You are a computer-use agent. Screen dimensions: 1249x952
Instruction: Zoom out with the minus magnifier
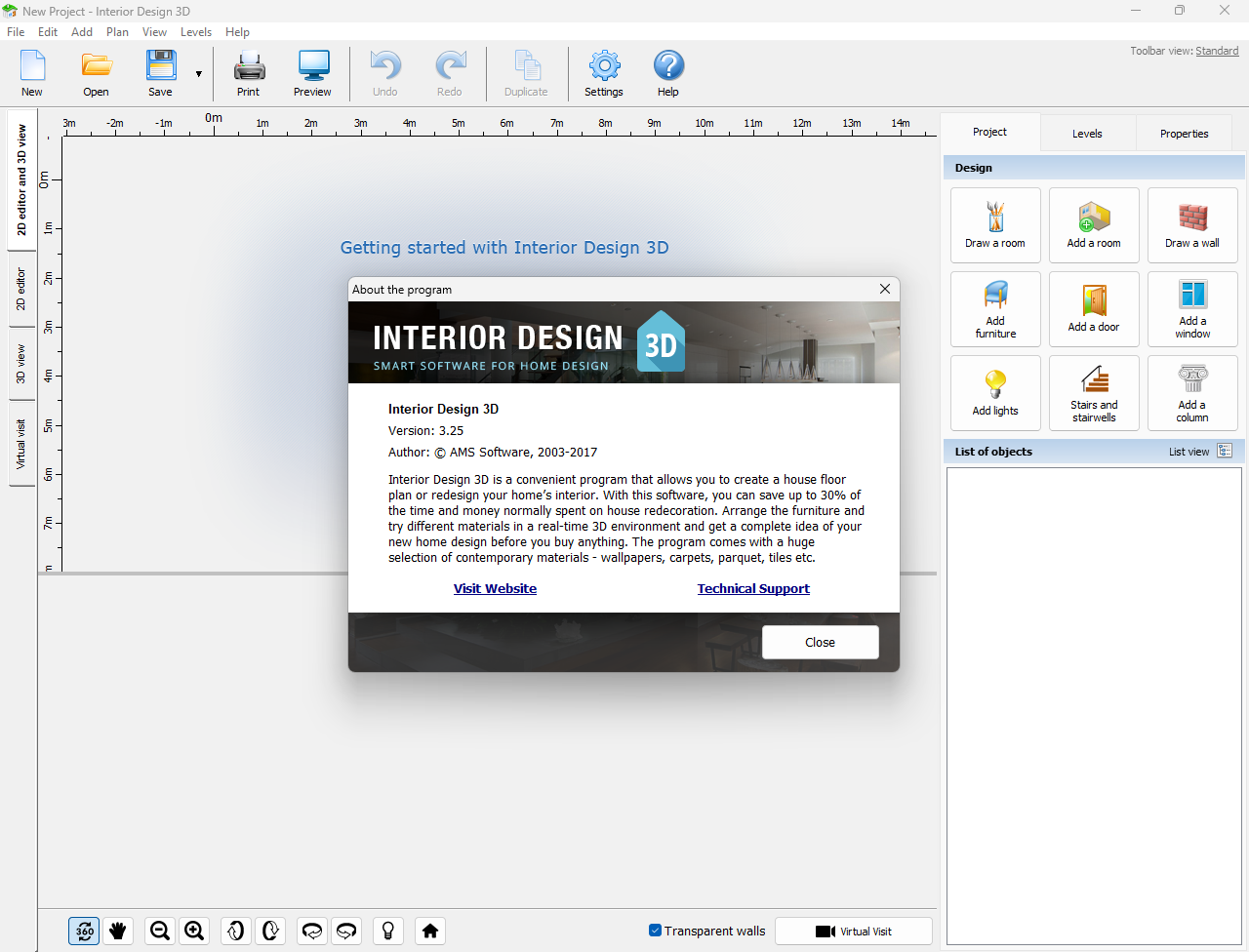click(x=161, y=932)
